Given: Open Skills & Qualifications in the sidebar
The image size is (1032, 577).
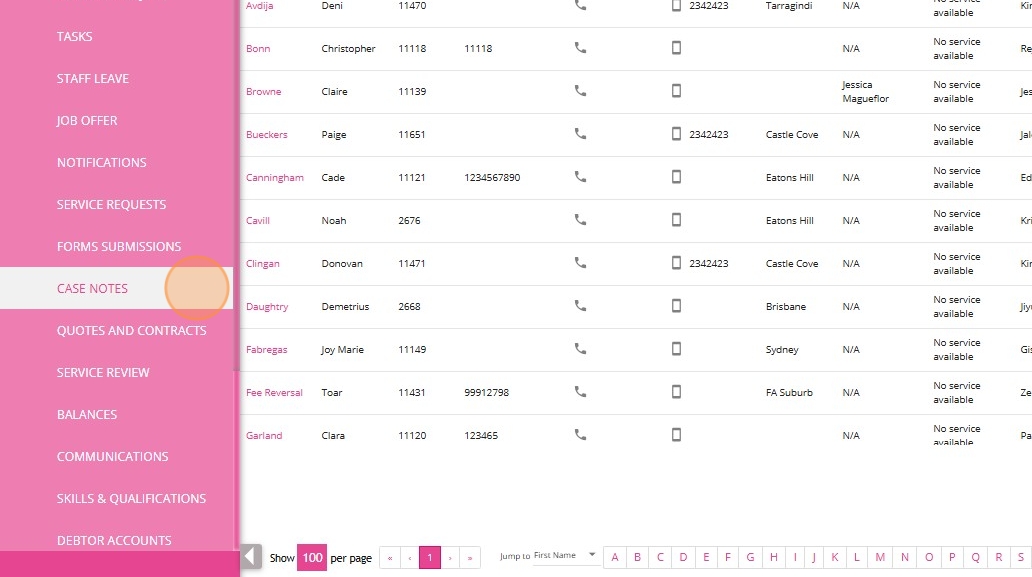Looking at the screenshot, I should coord(131,499).
